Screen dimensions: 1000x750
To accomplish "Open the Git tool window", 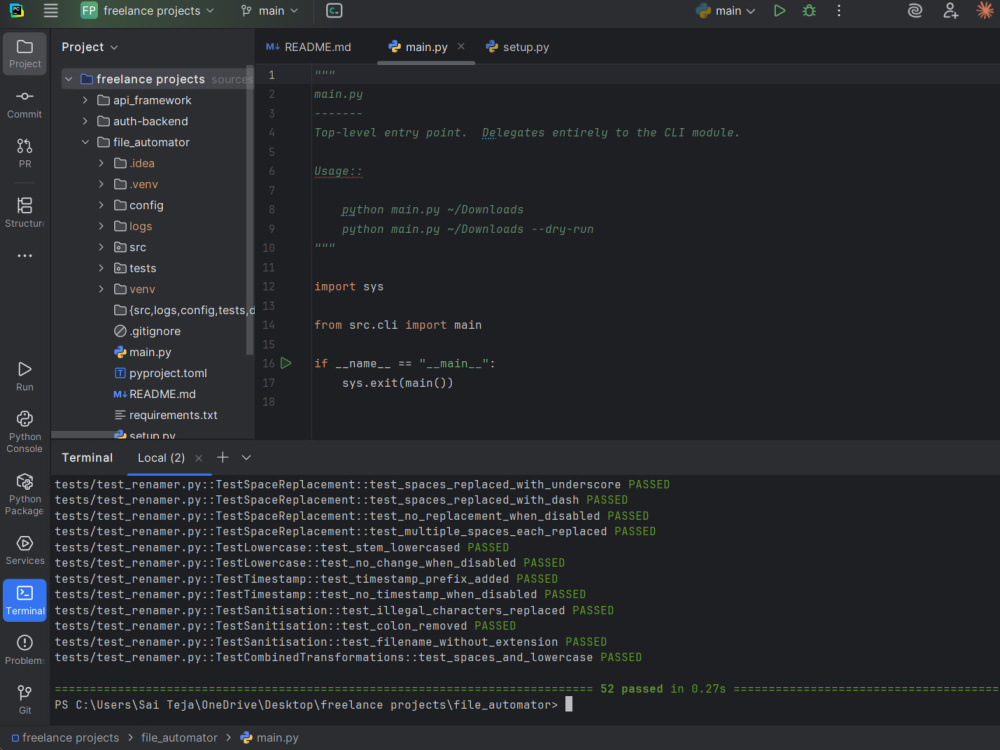I will pyautogui.click(x=25, y=699).
